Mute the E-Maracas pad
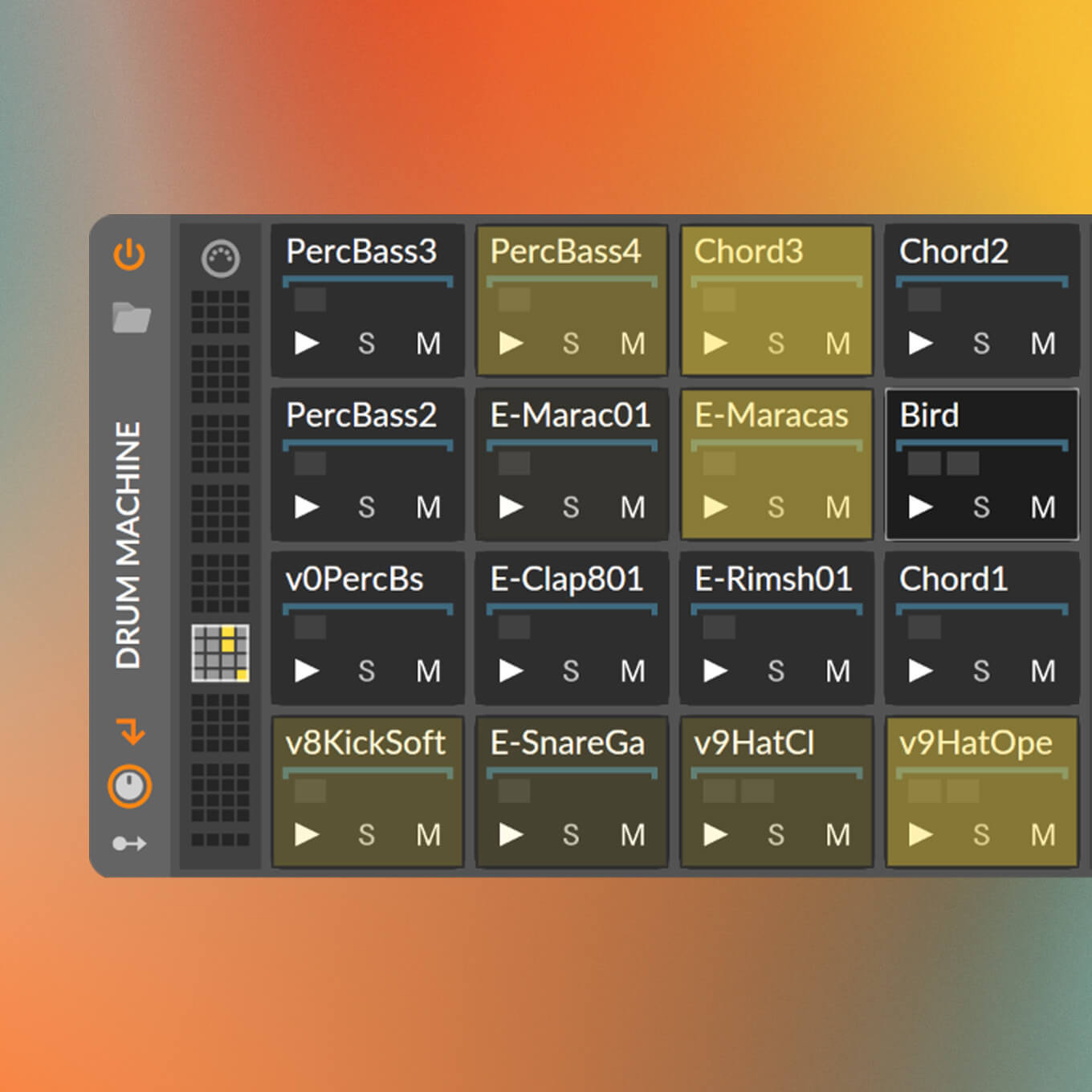 [837, 507]
